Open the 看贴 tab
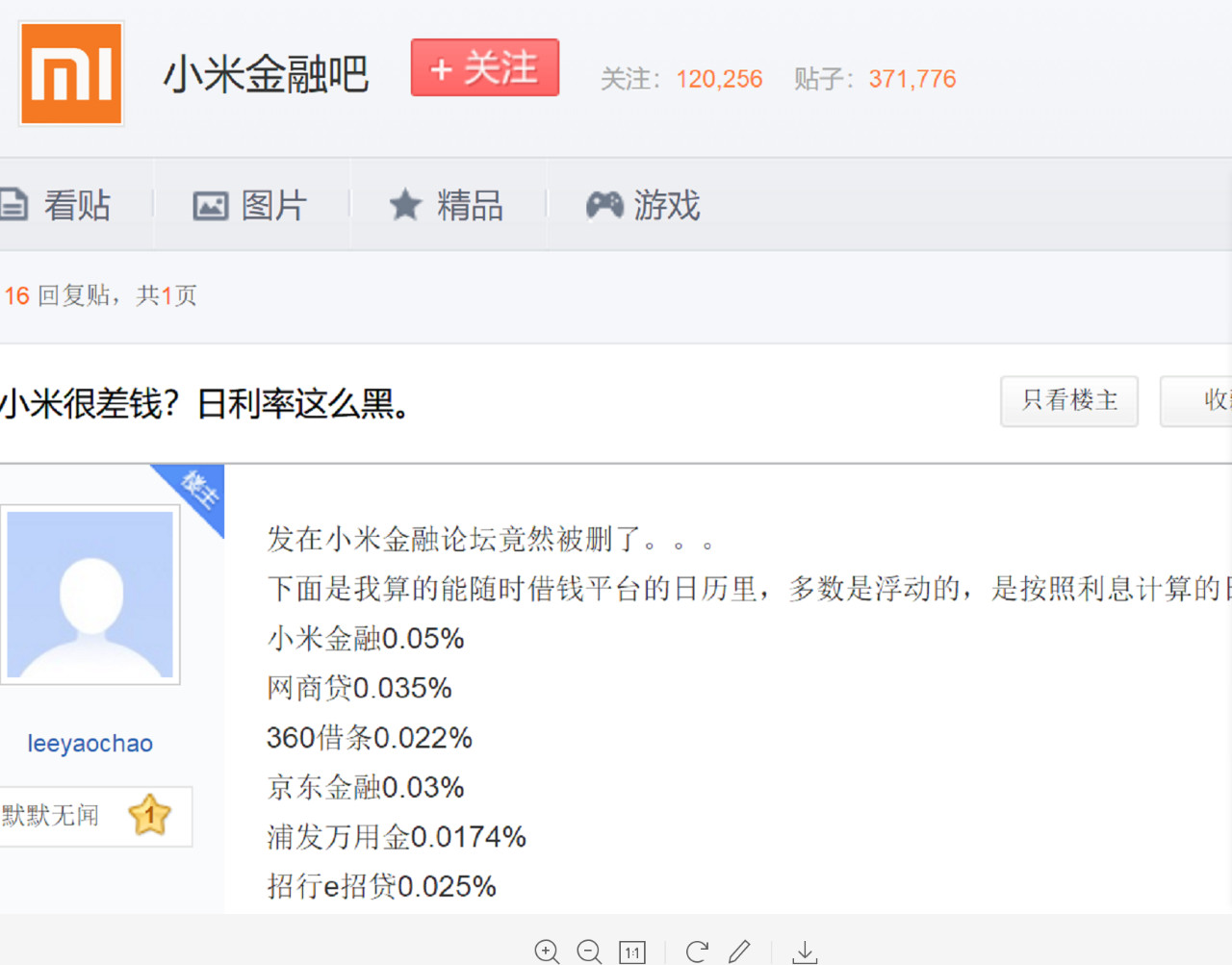This screenshot has width=1232, height=965. 56,205
